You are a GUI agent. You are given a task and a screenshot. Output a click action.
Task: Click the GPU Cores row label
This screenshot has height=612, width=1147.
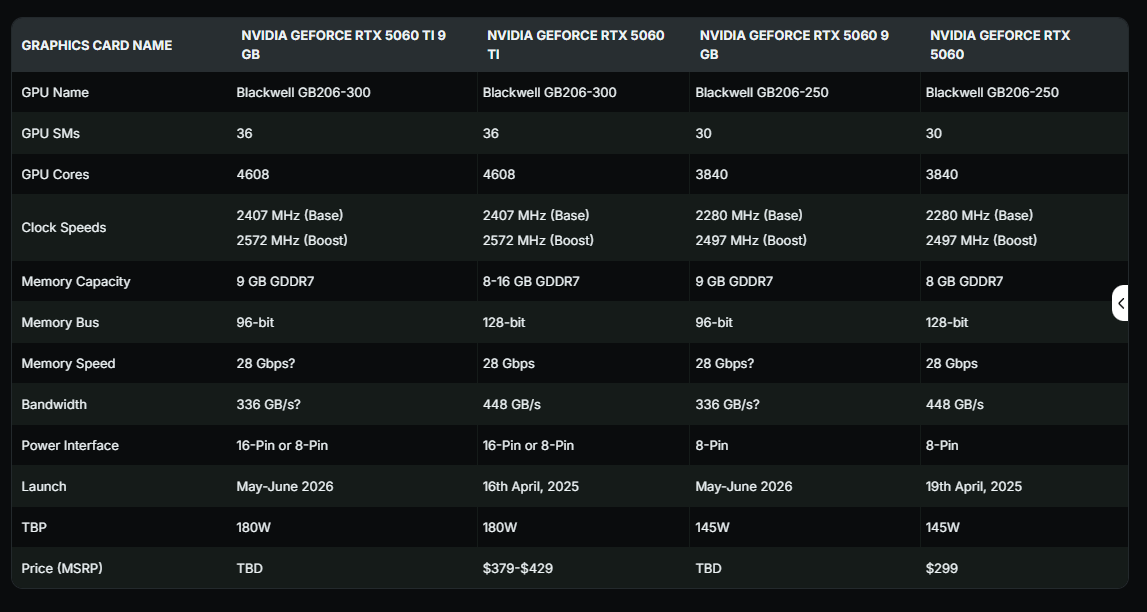(55, 174)
